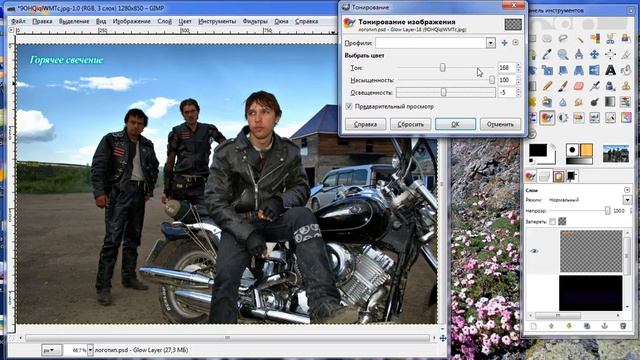This screenshot has width=640, height=360.
Task: Open navigation preview at canvas corner
Action: pos(443,338)
